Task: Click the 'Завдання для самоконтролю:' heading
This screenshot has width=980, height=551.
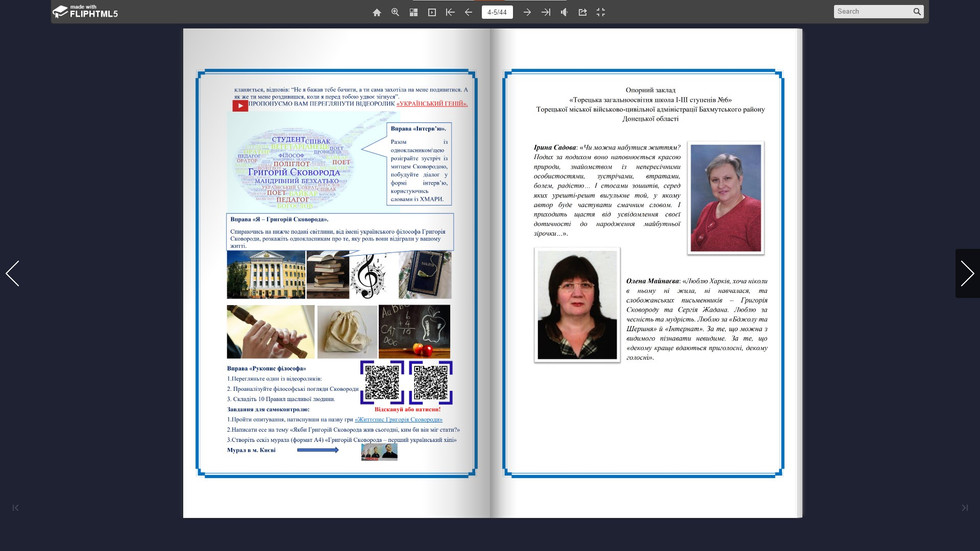Action: click(x=268, y=409)
